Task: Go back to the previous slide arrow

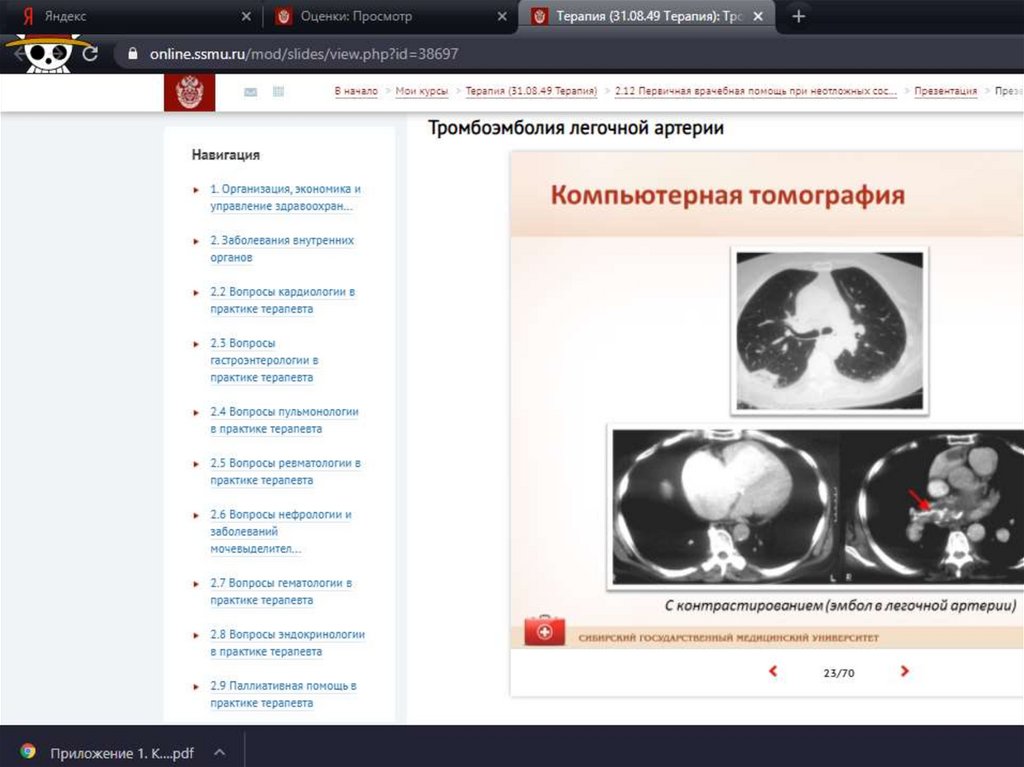Action: pos(772,672)
